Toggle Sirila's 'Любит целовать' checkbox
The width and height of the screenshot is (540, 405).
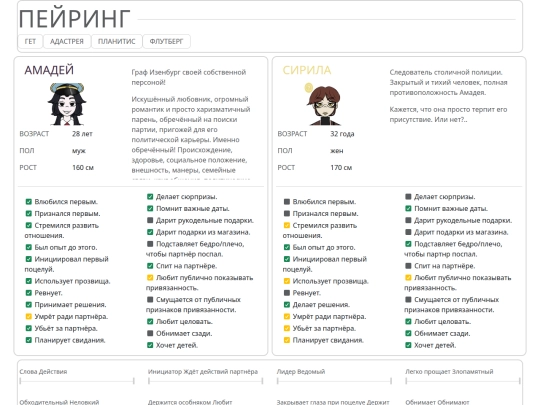[408, 322]
